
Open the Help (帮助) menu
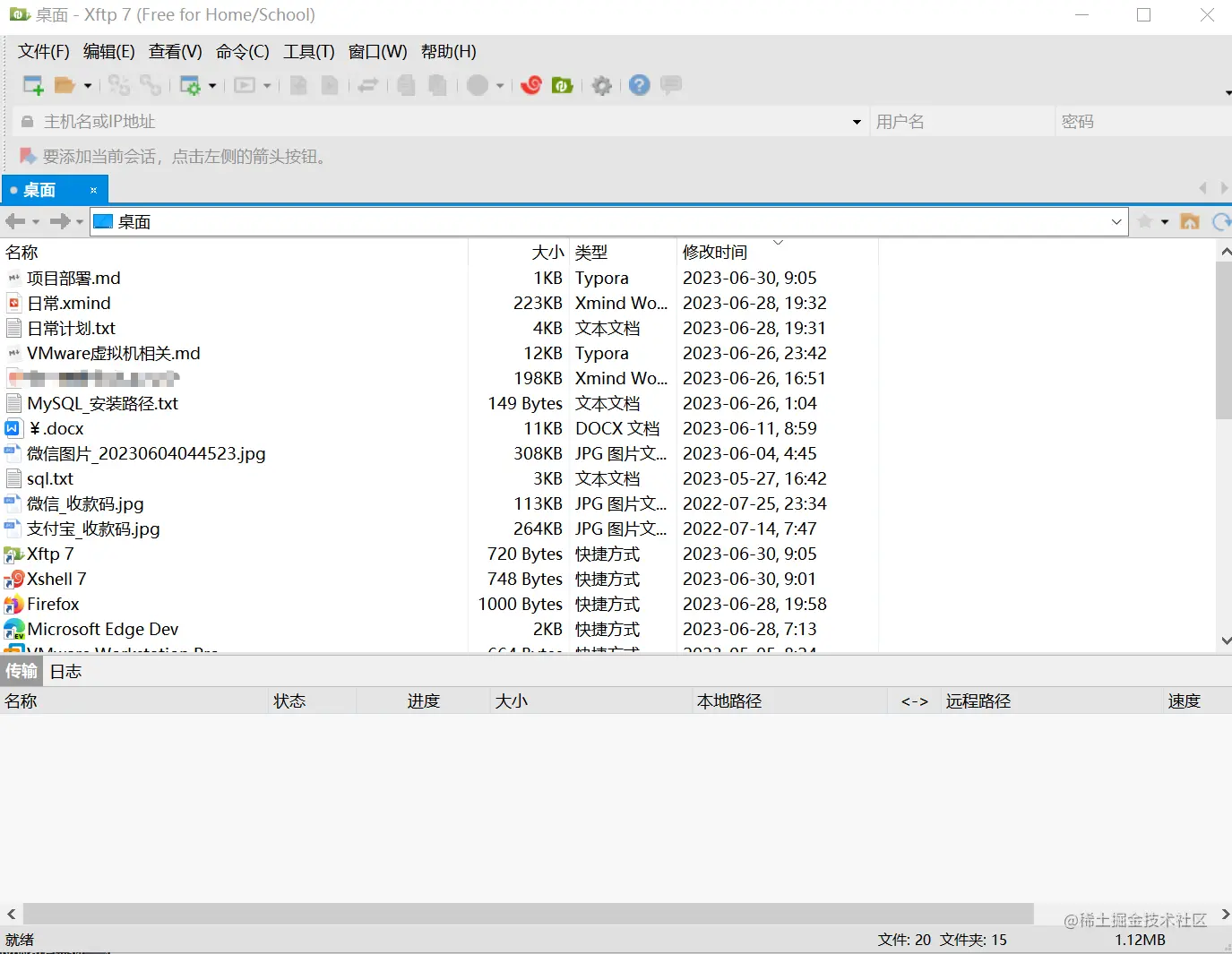(448, 52)
